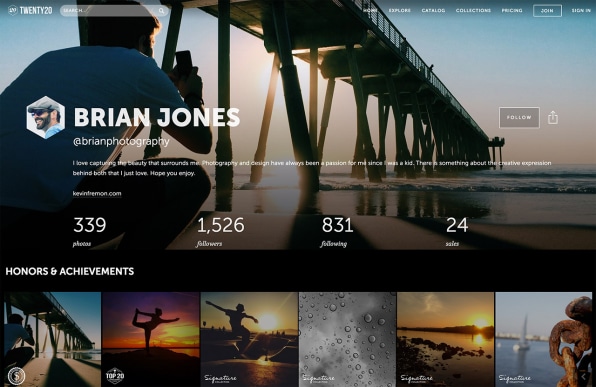Open the Explore menu item
596x387 pixels.
(x=399, y=10)
